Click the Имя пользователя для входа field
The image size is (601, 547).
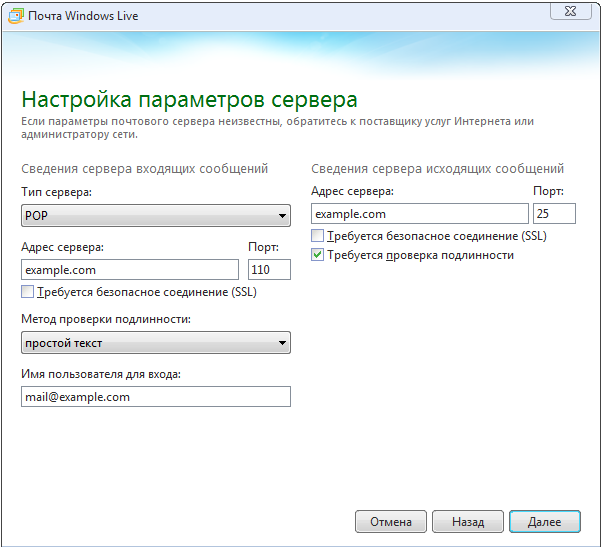coord(155,397)
